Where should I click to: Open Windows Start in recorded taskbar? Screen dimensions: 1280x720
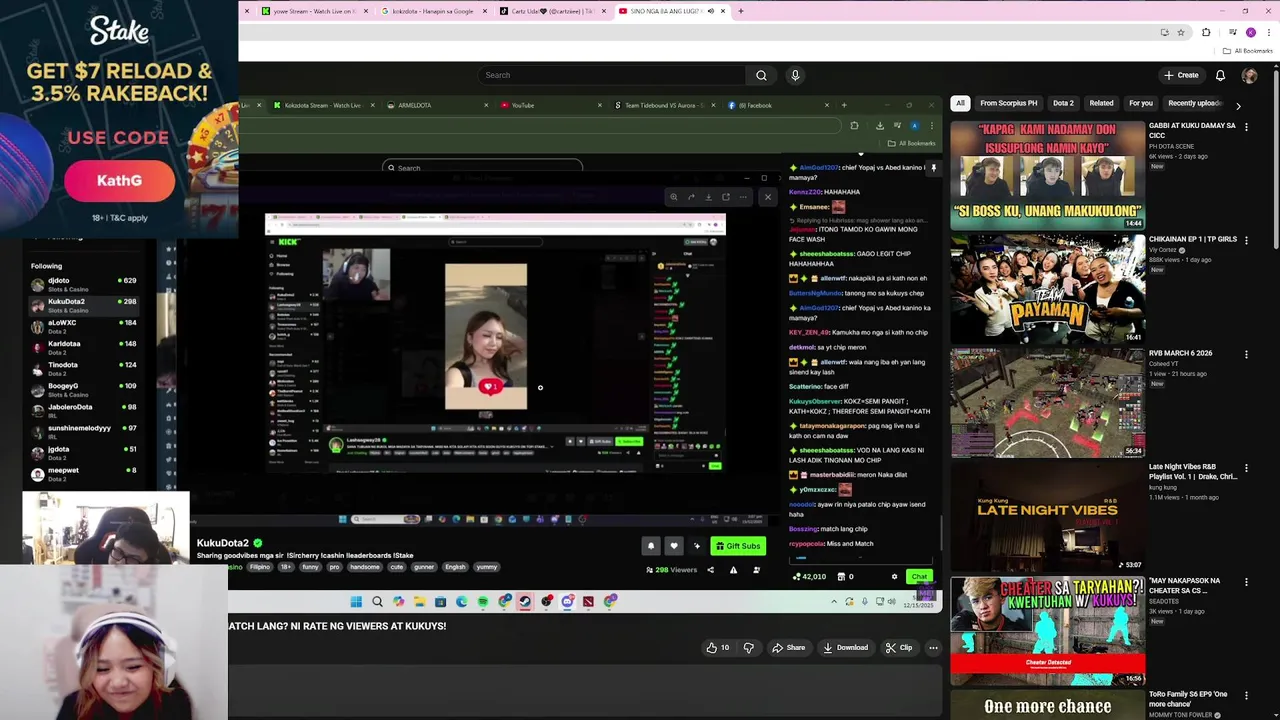coord(356,602)
